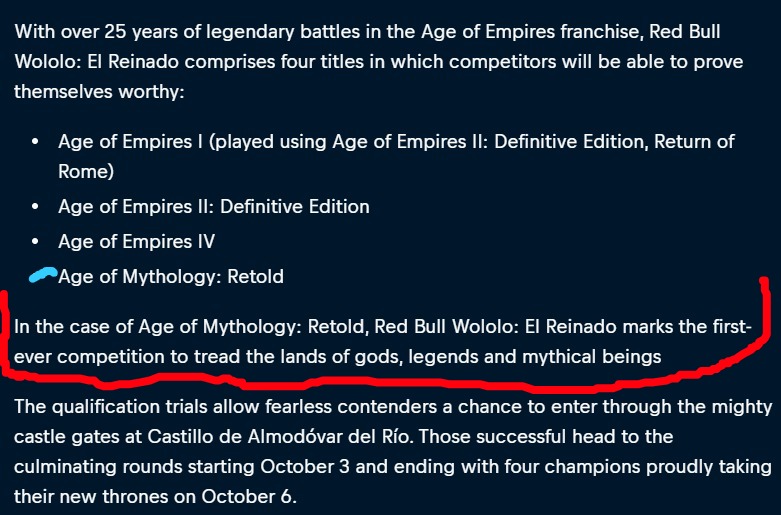
Task: Click the 'Age of Empires I' list entry
Action: tap(396, 156)
